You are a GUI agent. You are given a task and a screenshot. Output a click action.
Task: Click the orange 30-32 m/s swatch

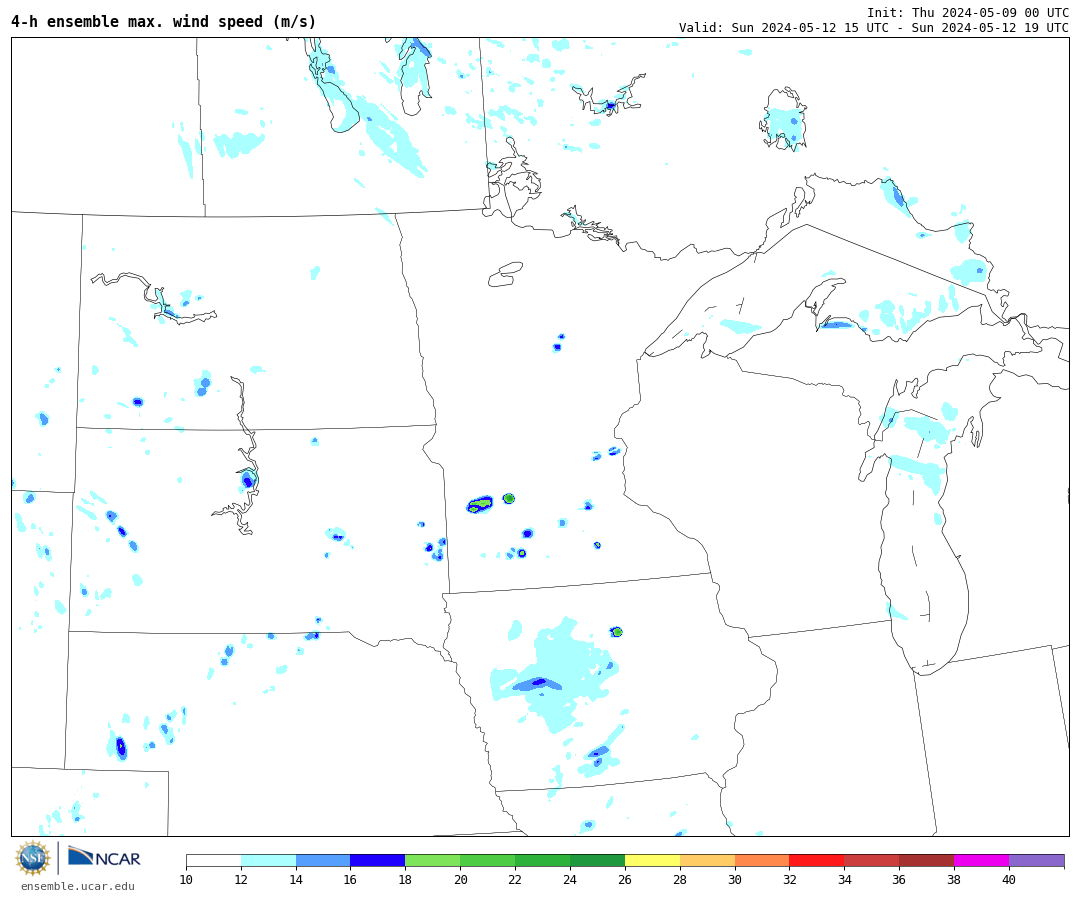click(762, 860)
